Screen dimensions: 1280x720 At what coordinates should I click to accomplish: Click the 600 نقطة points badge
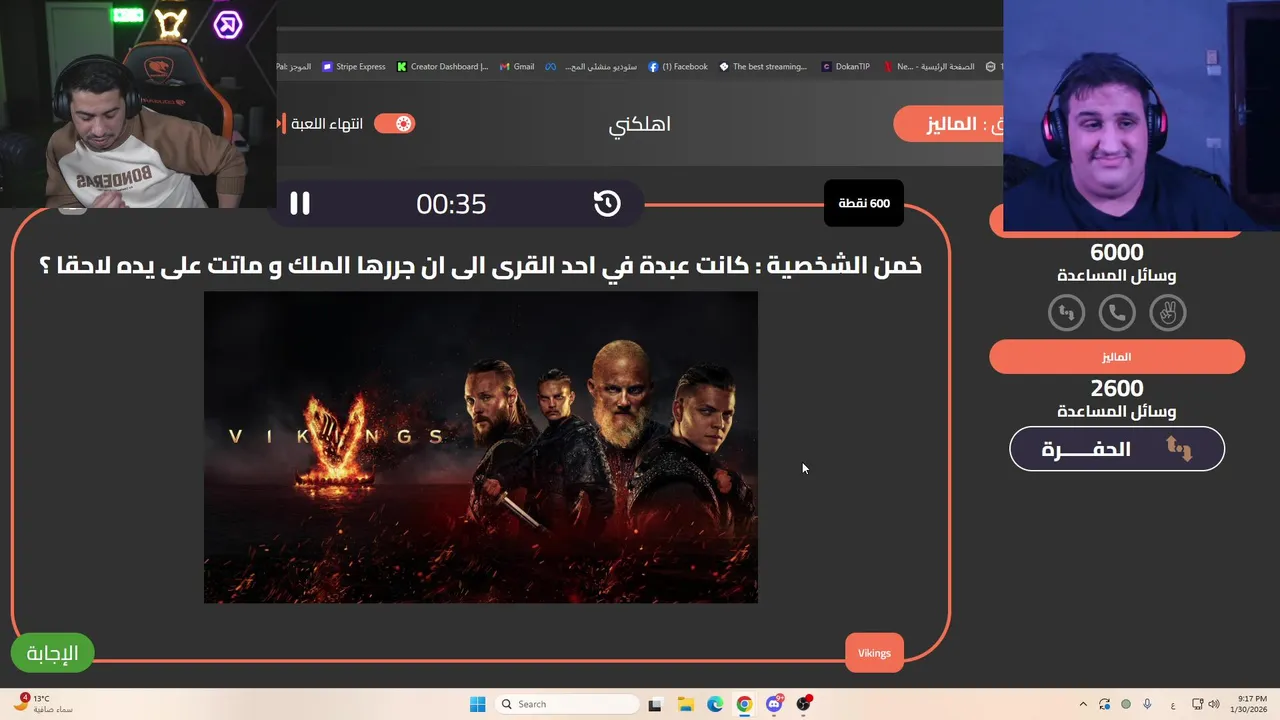[x=864, y=203]
